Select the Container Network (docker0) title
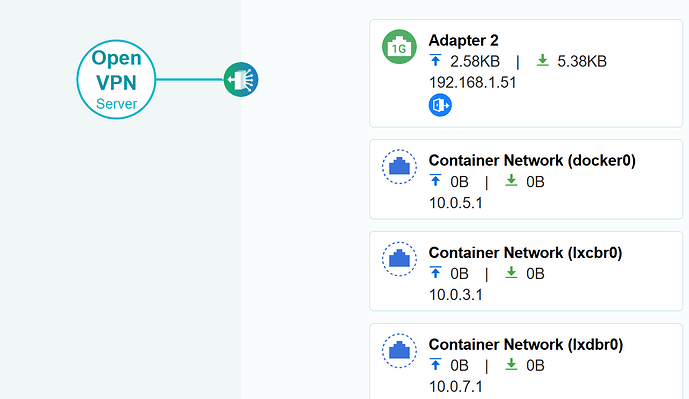Image resolution: width=689 pixels, height=399 pixels. pyautogui.click(x=532, y=161)
